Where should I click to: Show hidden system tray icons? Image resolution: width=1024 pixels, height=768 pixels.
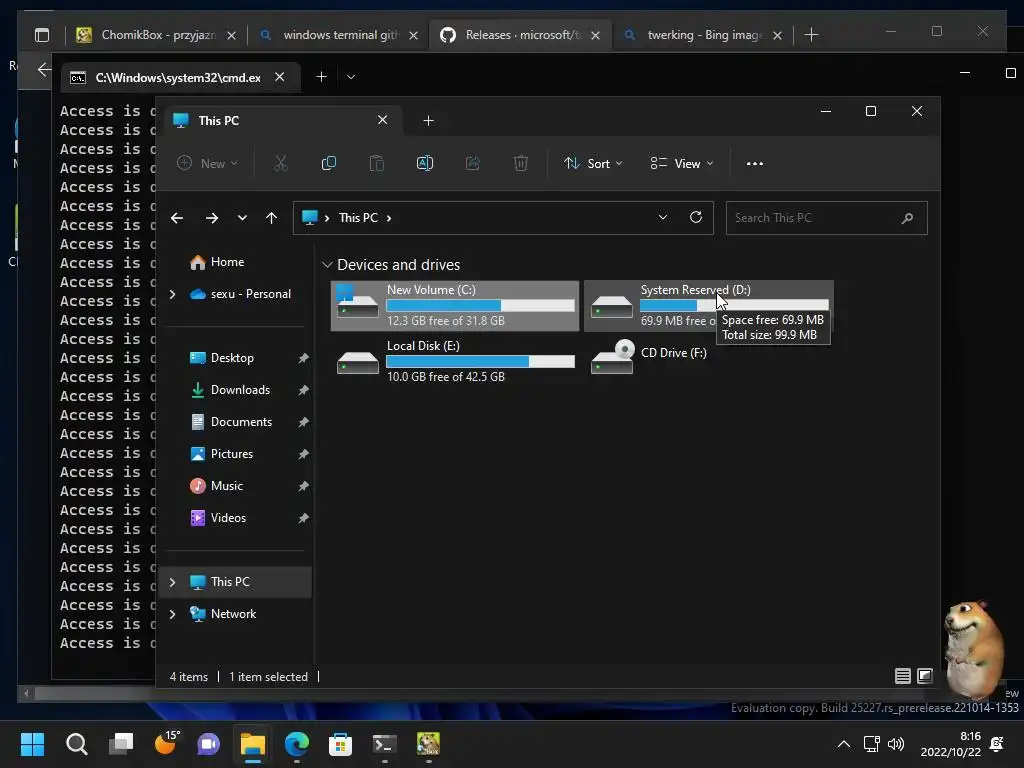844,744
